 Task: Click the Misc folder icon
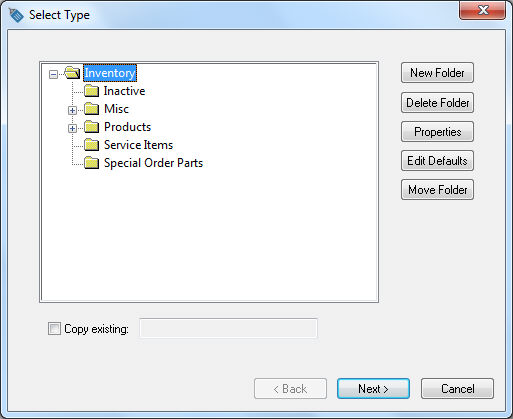coord(91,109)
